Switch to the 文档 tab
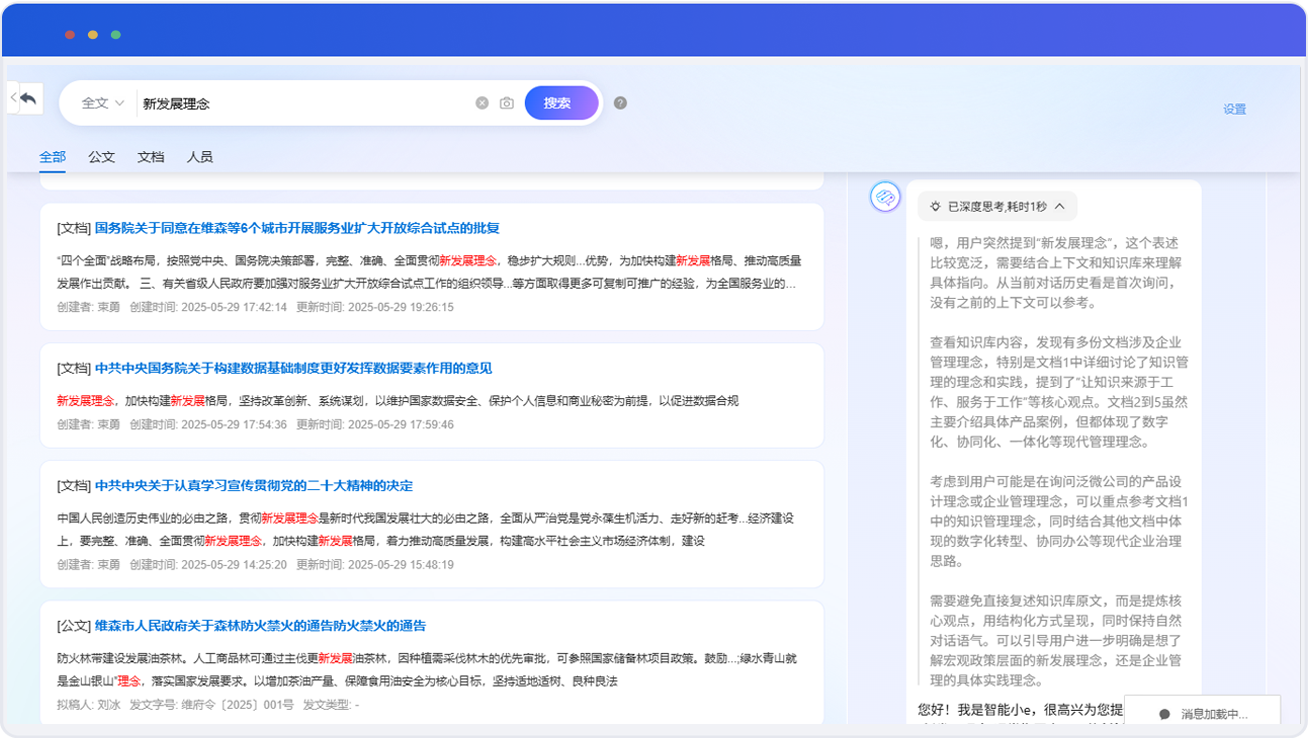This screenshot has height=738, width=1308. pyautogui.click(x=151, y=157)
